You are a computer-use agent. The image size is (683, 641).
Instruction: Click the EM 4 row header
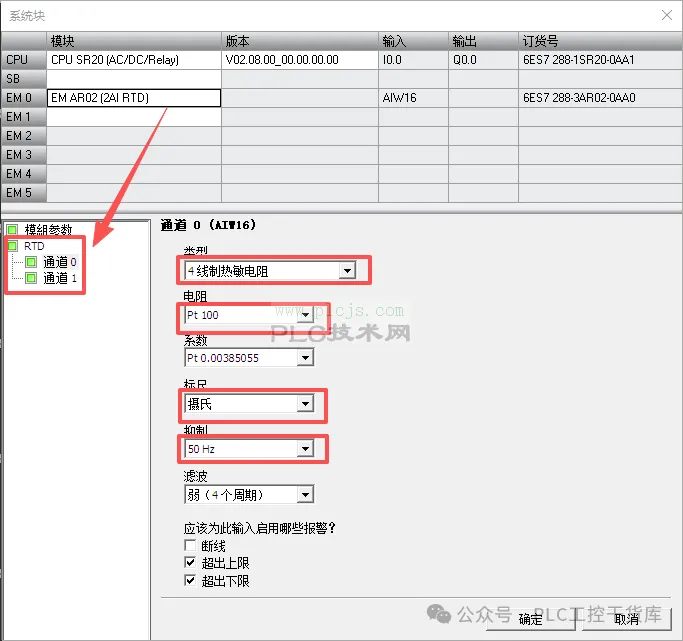(x=24, y=174)
